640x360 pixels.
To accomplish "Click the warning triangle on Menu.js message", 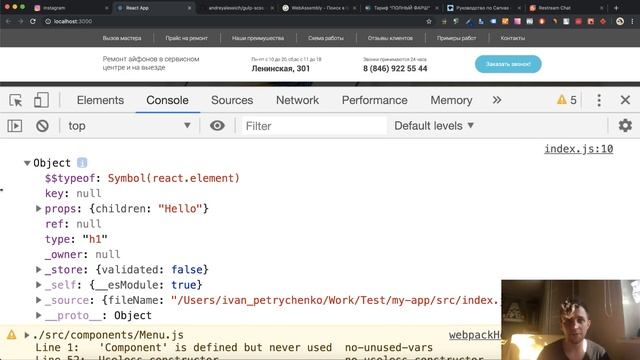I will (11, 335).
